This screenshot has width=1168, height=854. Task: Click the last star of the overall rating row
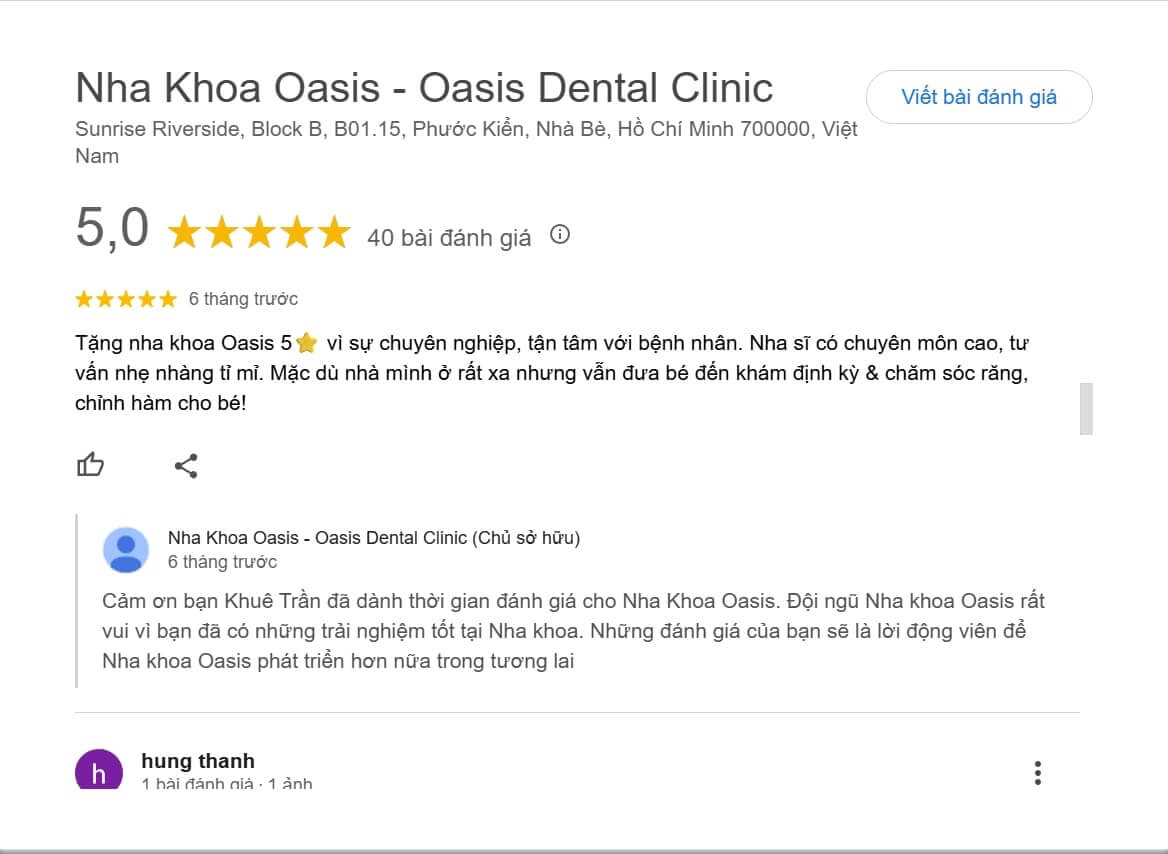pos(335,232)
